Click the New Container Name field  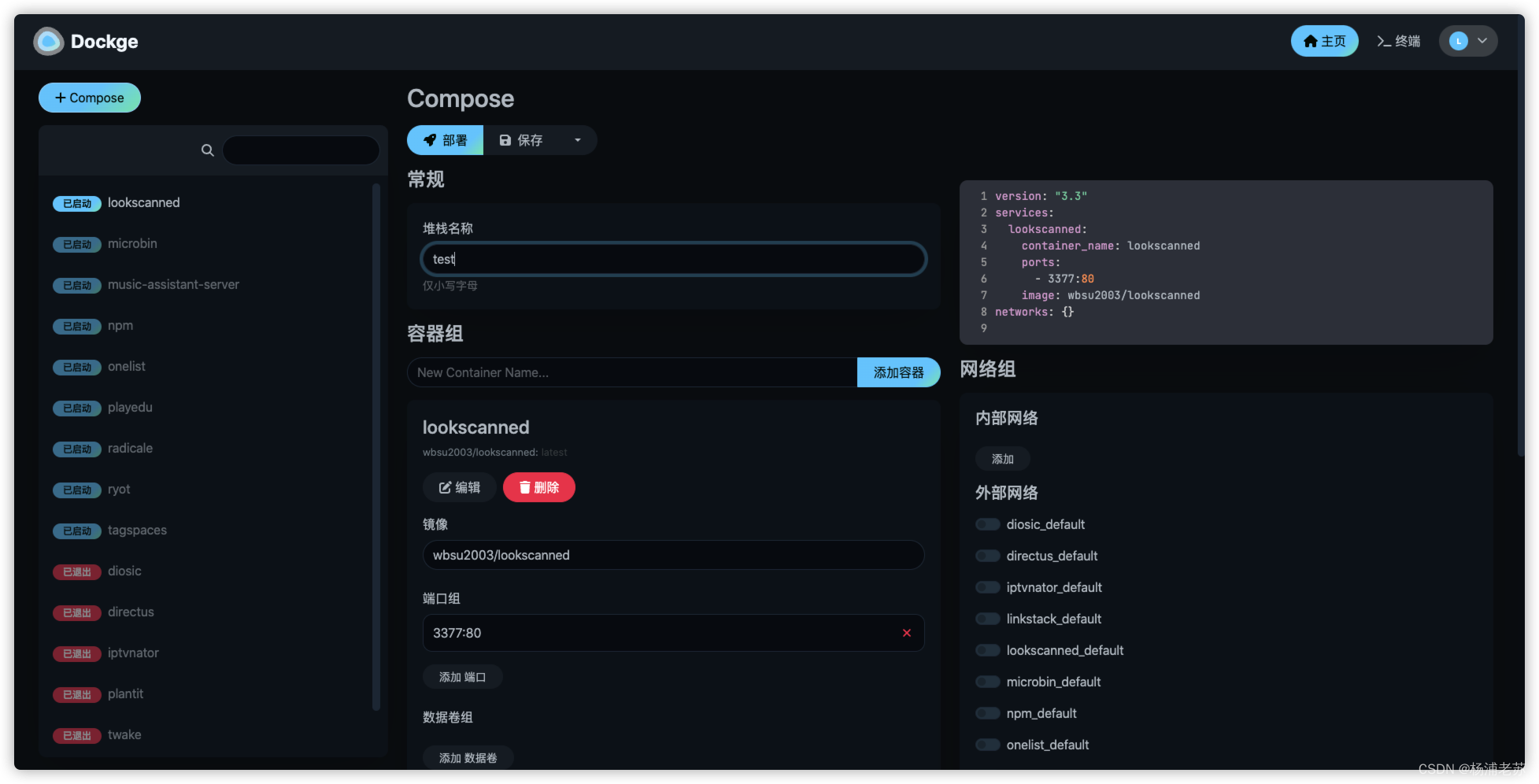[632, 372]
